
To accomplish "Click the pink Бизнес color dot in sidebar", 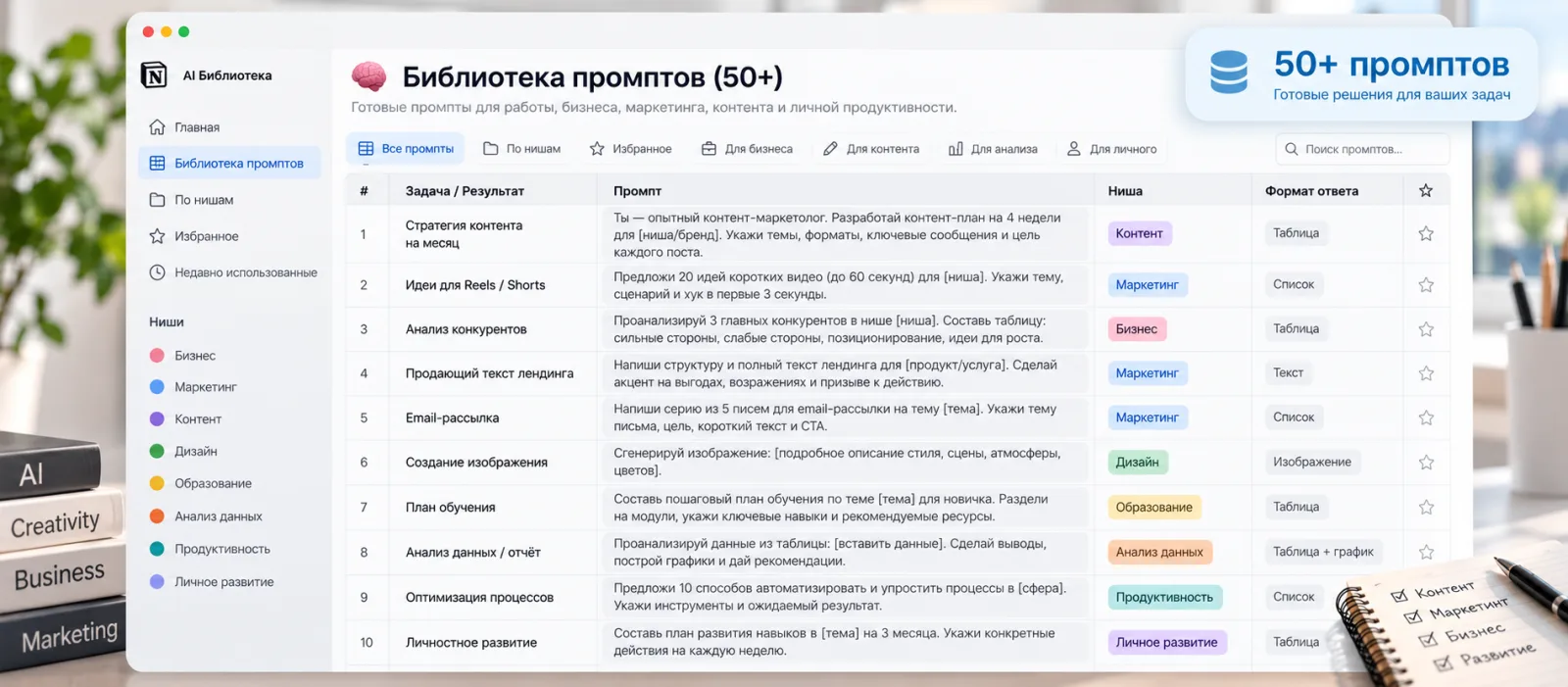I will (157, 356).
